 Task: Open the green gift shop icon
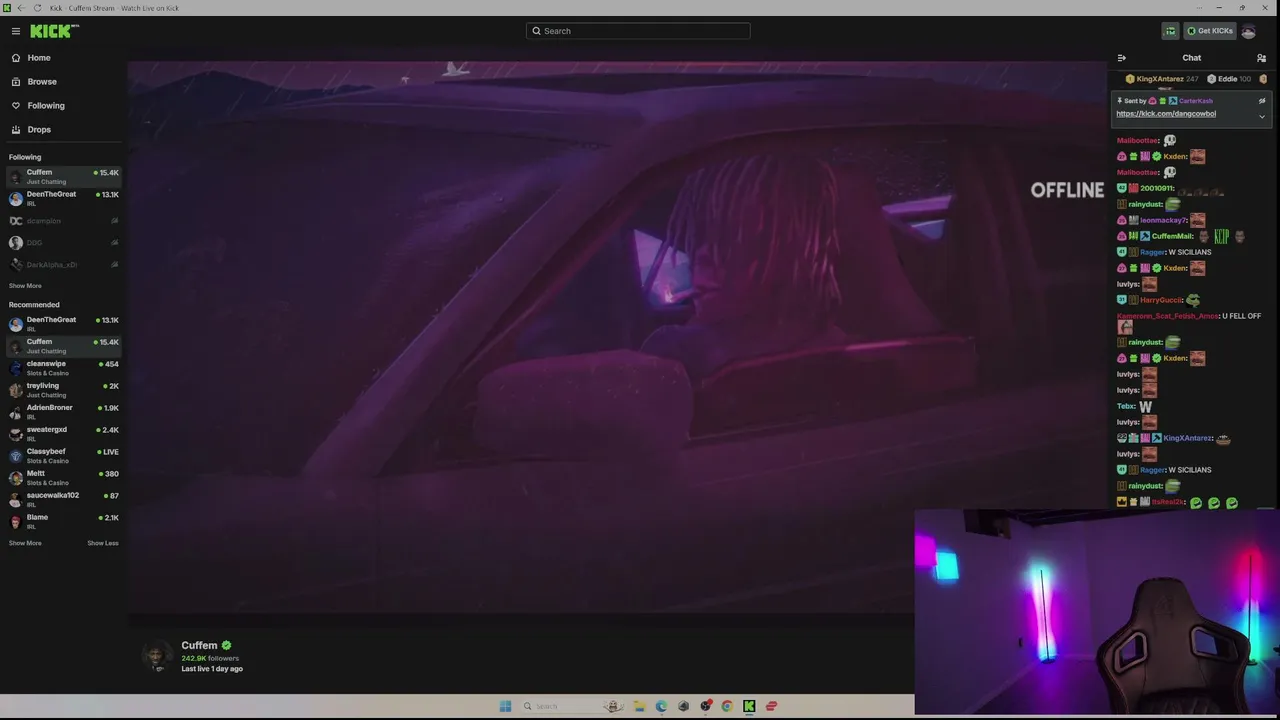1170,31
